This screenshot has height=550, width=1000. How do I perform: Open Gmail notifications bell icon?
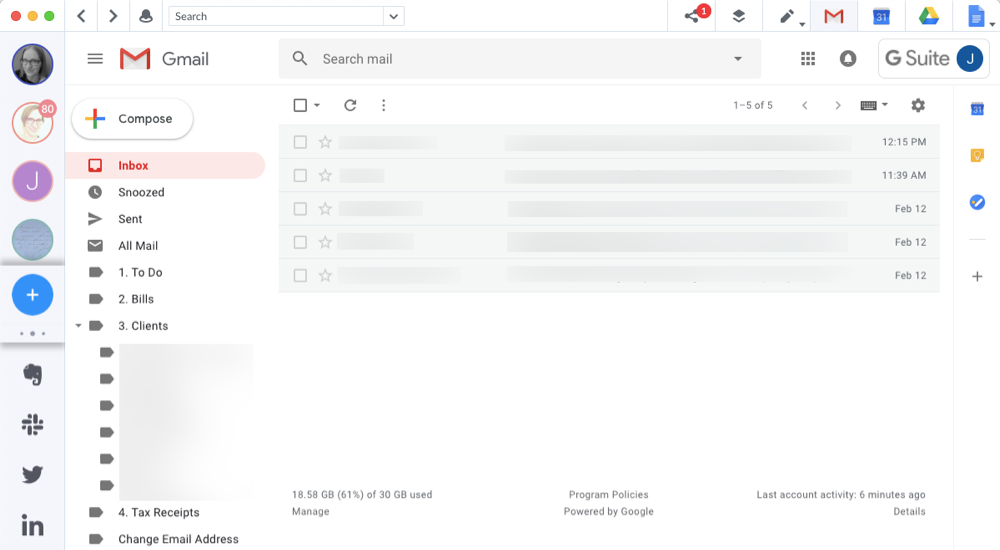(x=848, y=59)
